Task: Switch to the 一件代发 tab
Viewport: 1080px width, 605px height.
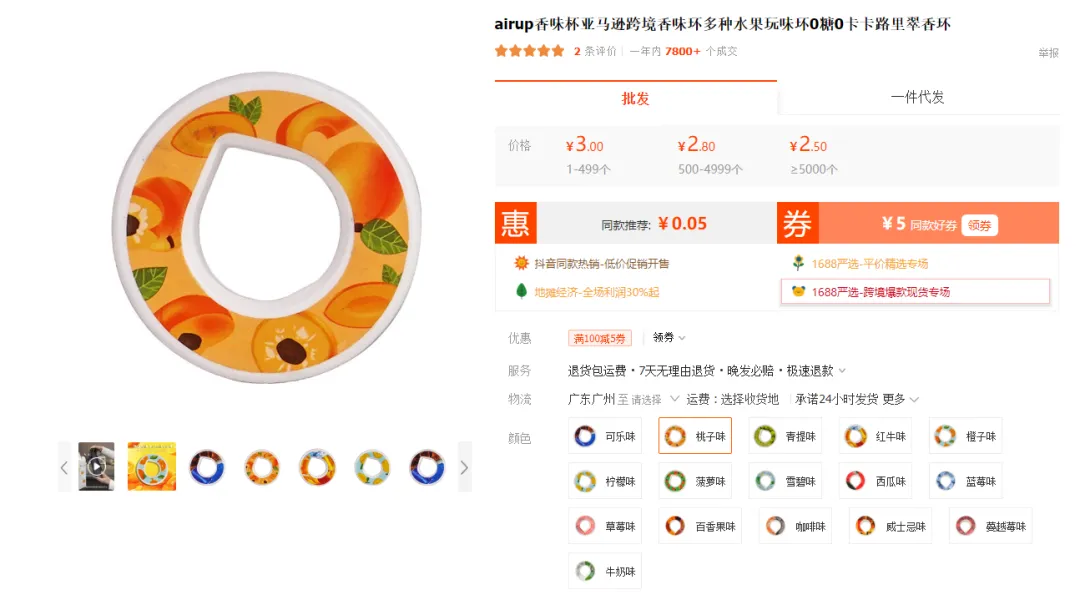Action: [x=918, y=96]
